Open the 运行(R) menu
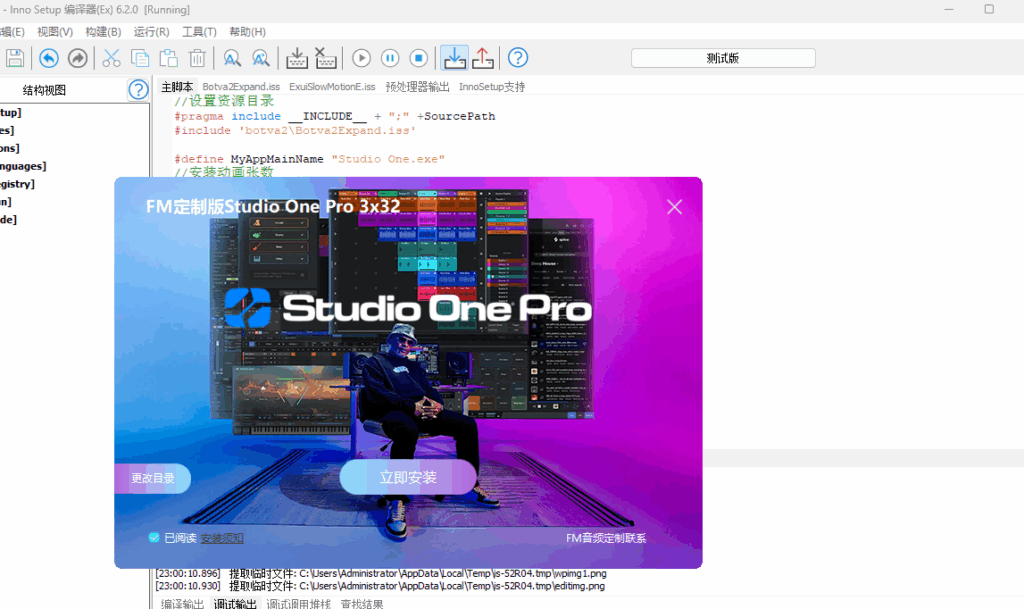 click(151, 31)
